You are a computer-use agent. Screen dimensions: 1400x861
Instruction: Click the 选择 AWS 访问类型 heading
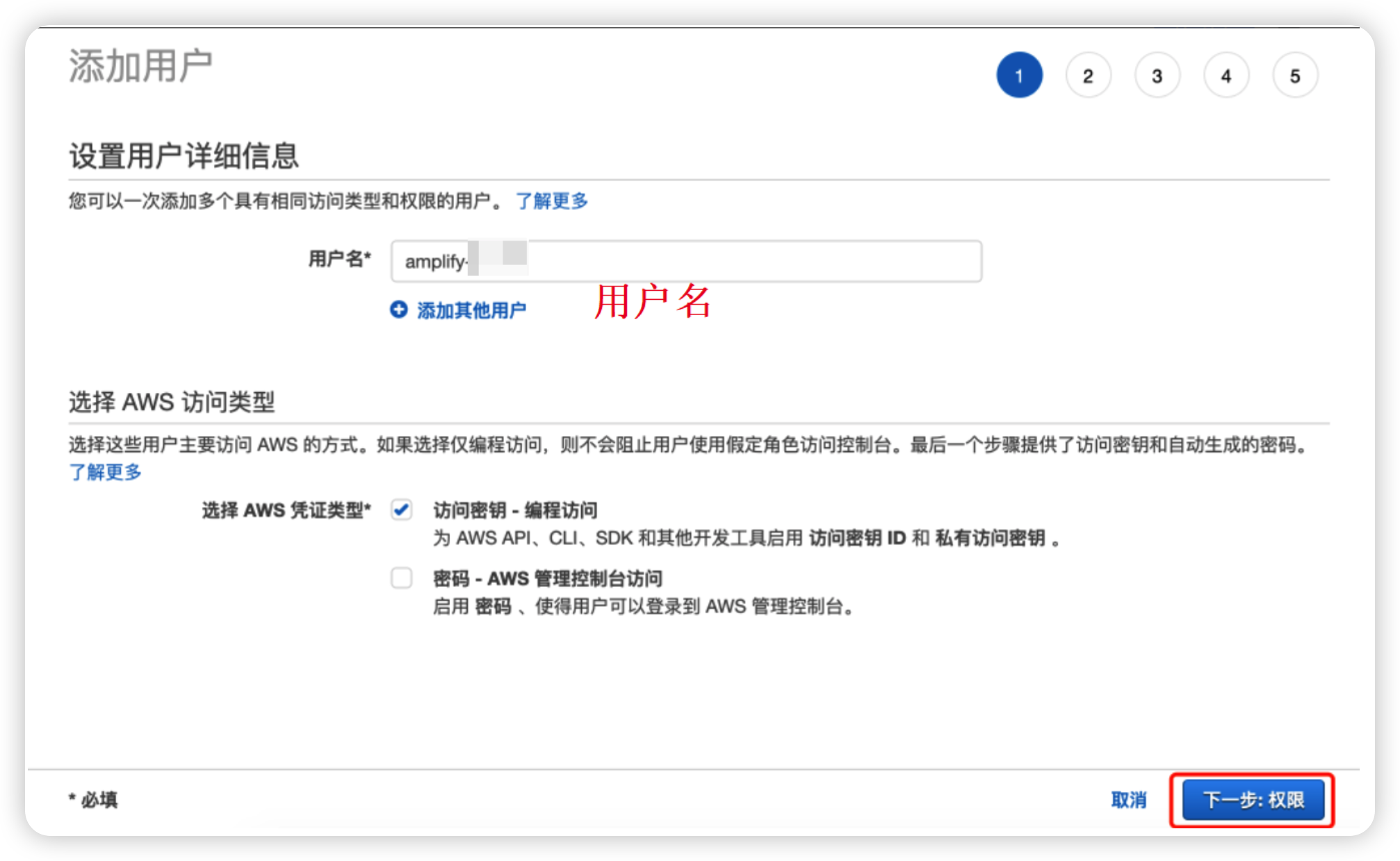(x=172, y=402)
